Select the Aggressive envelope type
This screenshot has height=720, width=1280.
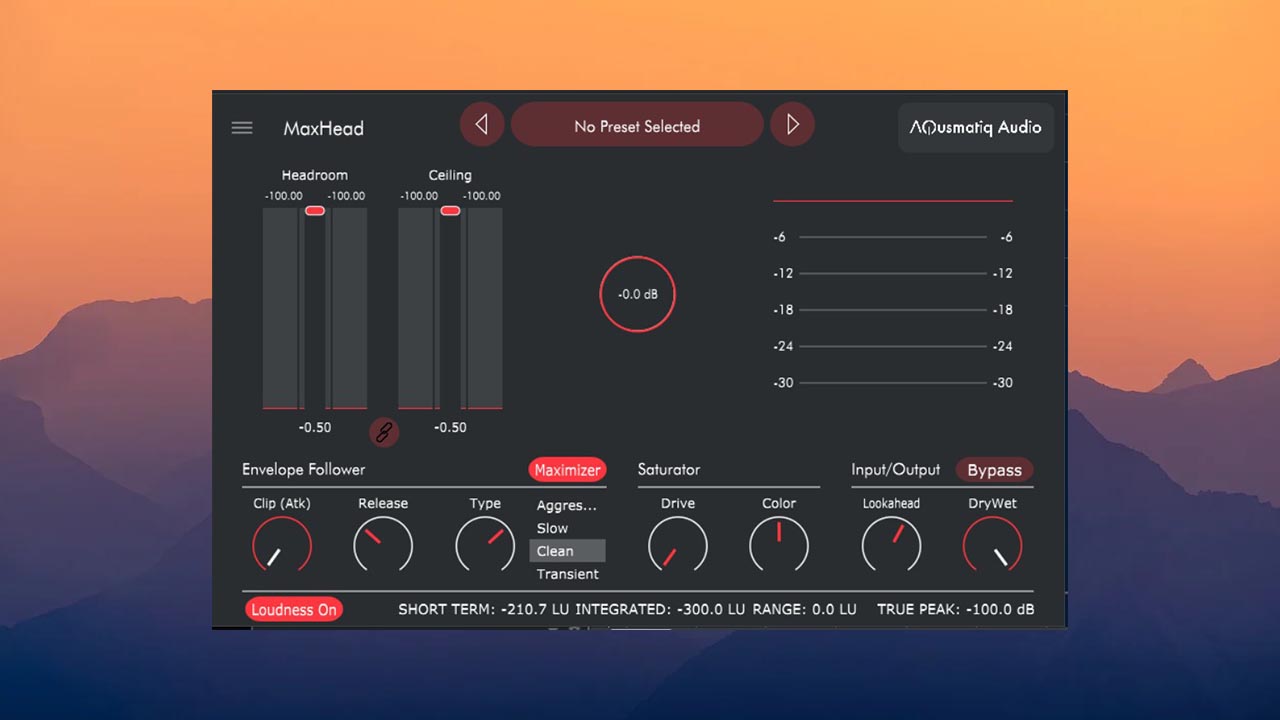pyautogui.click(x=567, y=506)
